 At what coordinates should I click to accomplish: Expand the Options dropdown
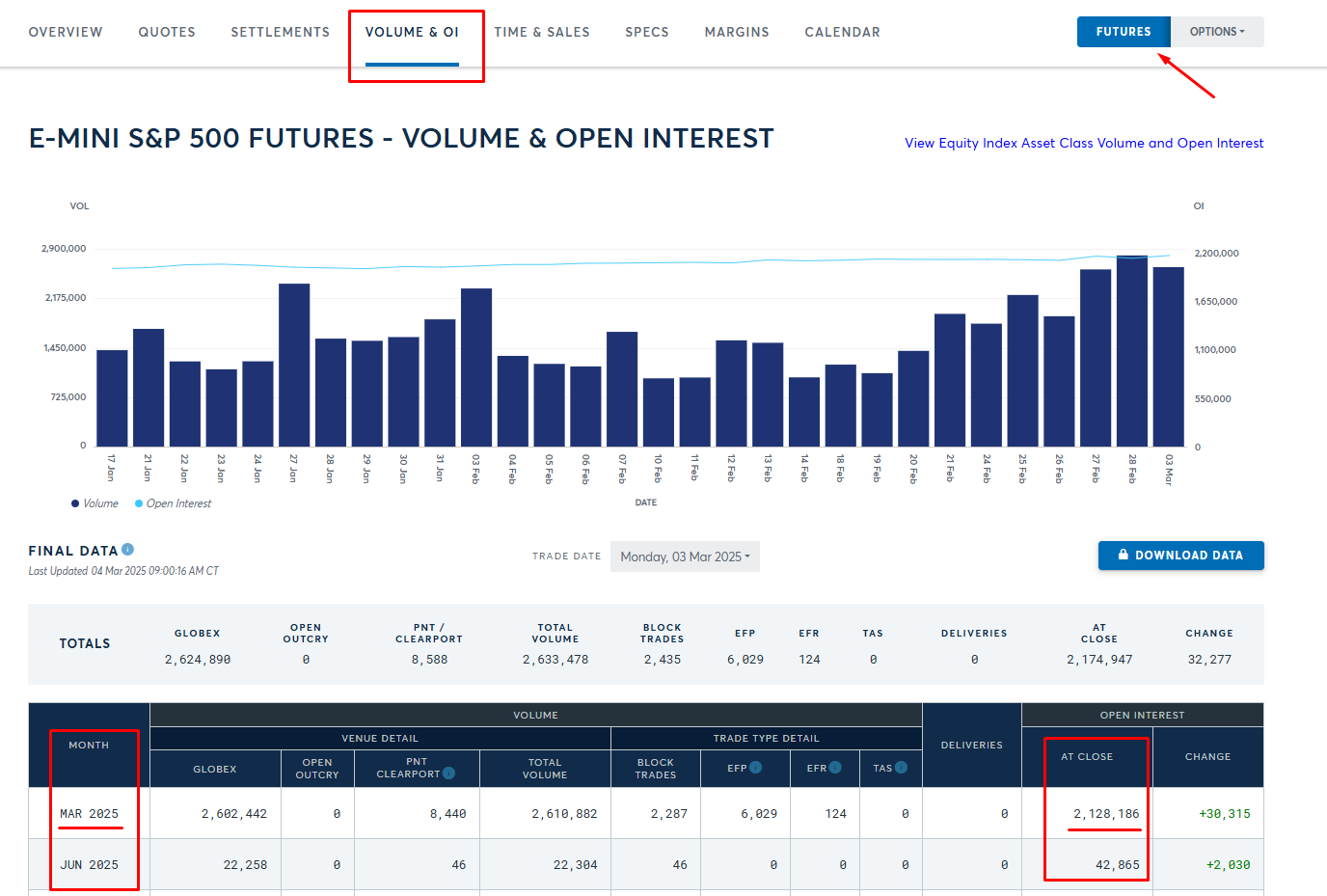1217,32
